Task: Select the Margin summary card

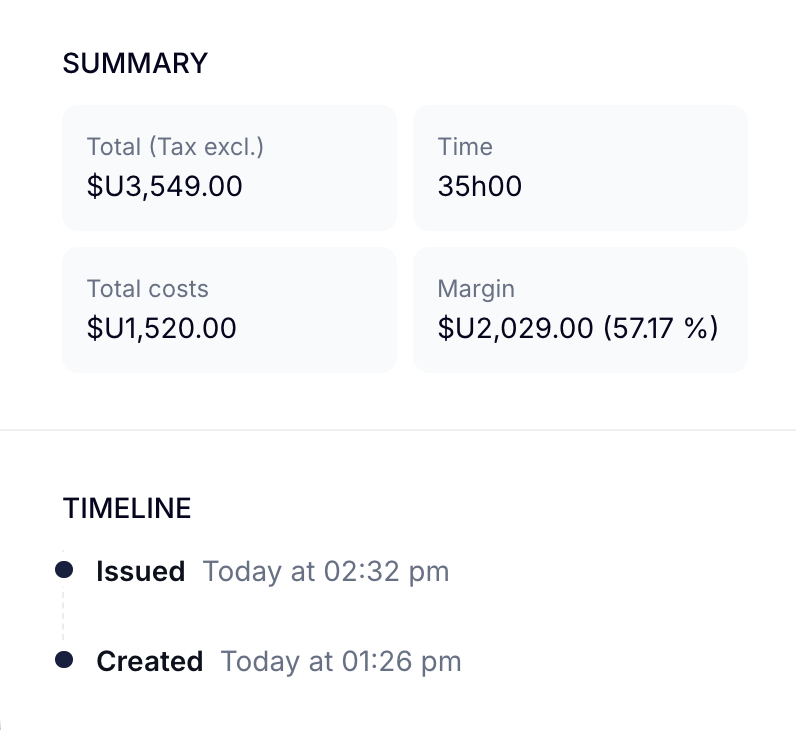Action: point(580,310)
